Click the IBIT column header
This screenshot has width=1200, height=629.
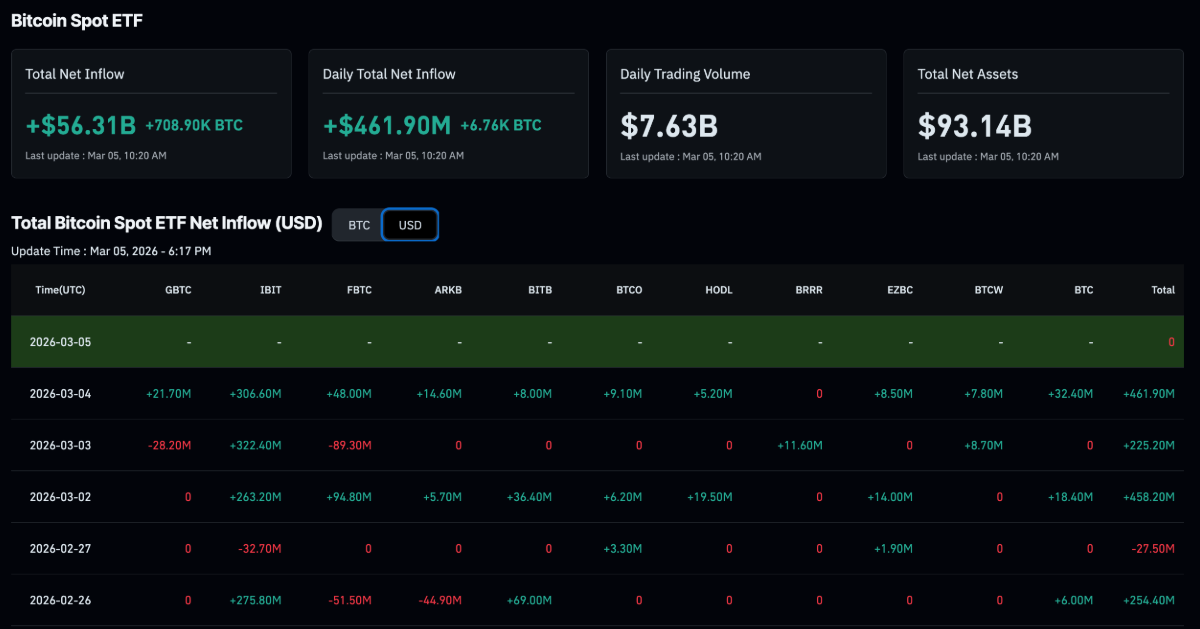click(x=270, y=290)
